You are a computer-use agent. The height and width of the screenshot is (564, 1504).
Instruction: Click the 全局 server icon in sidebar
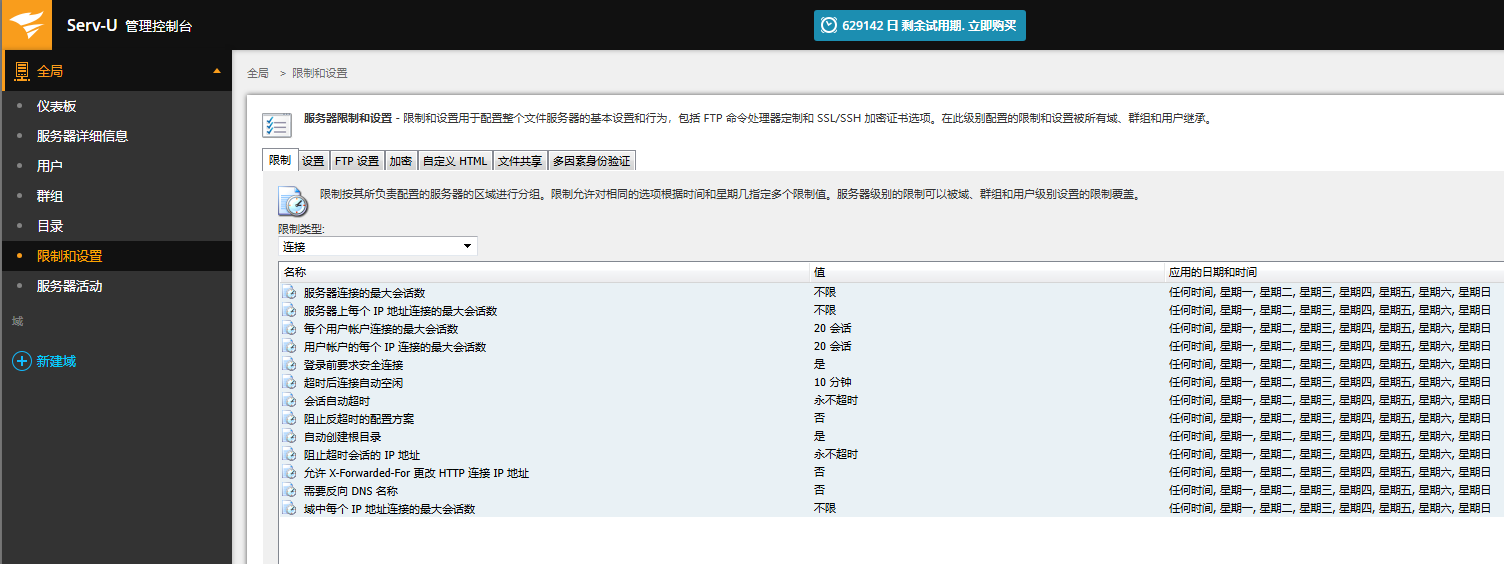(21, 71)
